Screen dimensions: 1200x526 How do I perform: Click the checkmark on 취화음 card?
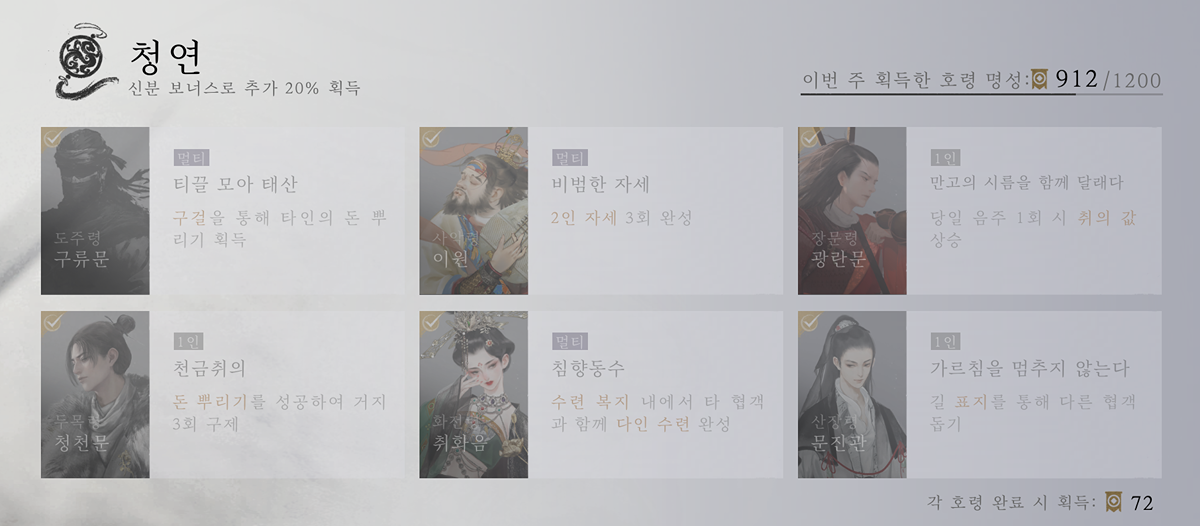pyautogui.click(x=432, y=323)
